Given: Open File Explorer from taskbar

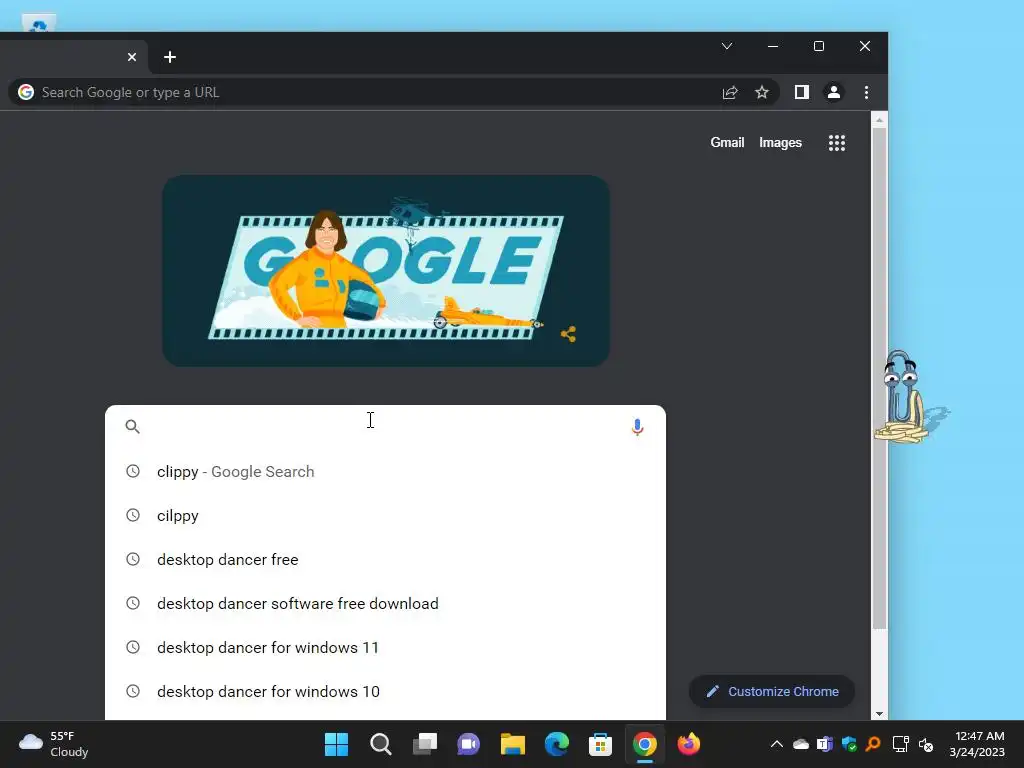Looking at the screenshot, I should click(x=513, y=744).
